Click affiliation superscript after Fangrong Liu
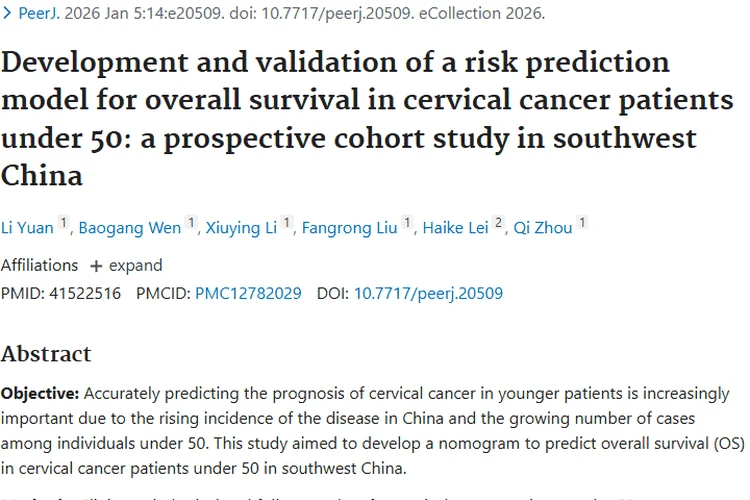Viewport: 750px width, 500px height. pos(408,223)
